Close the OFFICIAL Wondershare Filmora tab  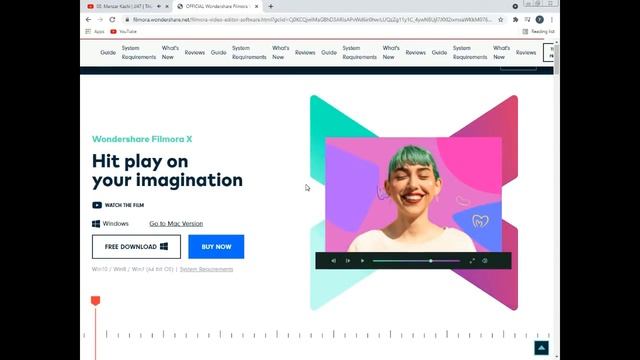256,7
